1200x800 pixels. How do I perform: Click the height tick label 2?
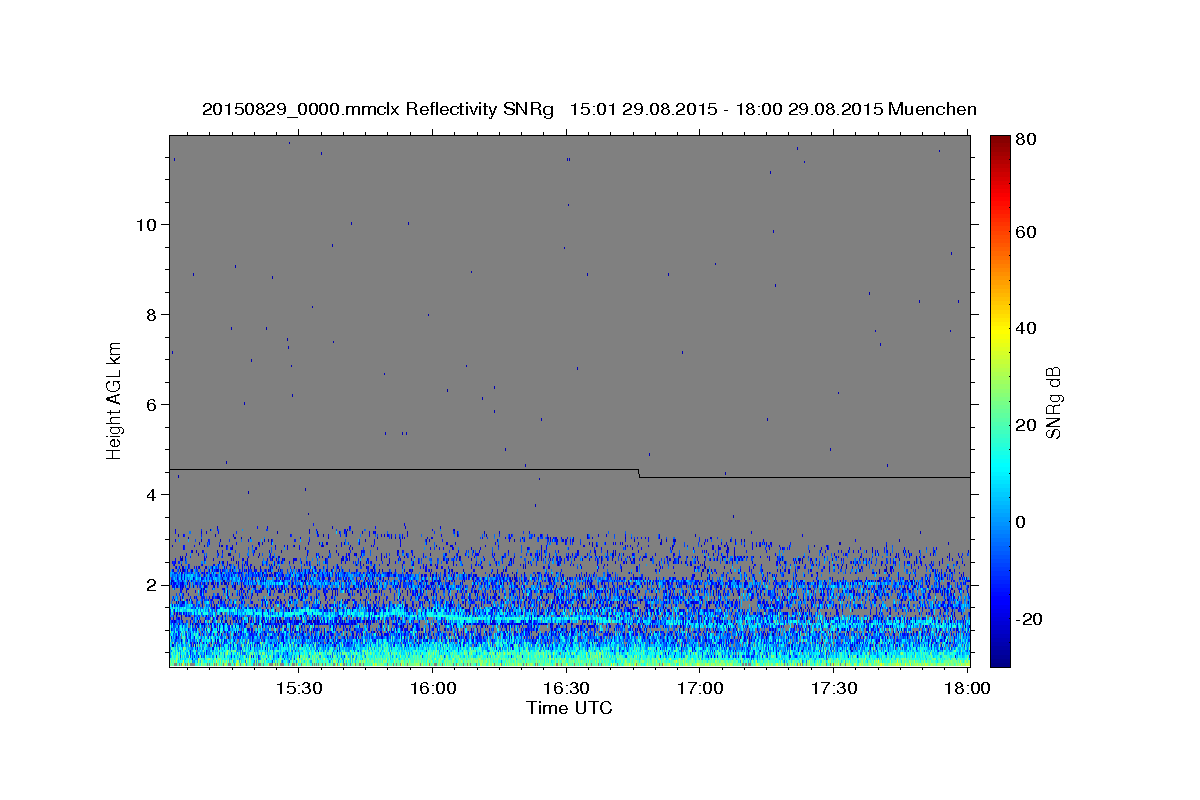(x=149, y=585)
